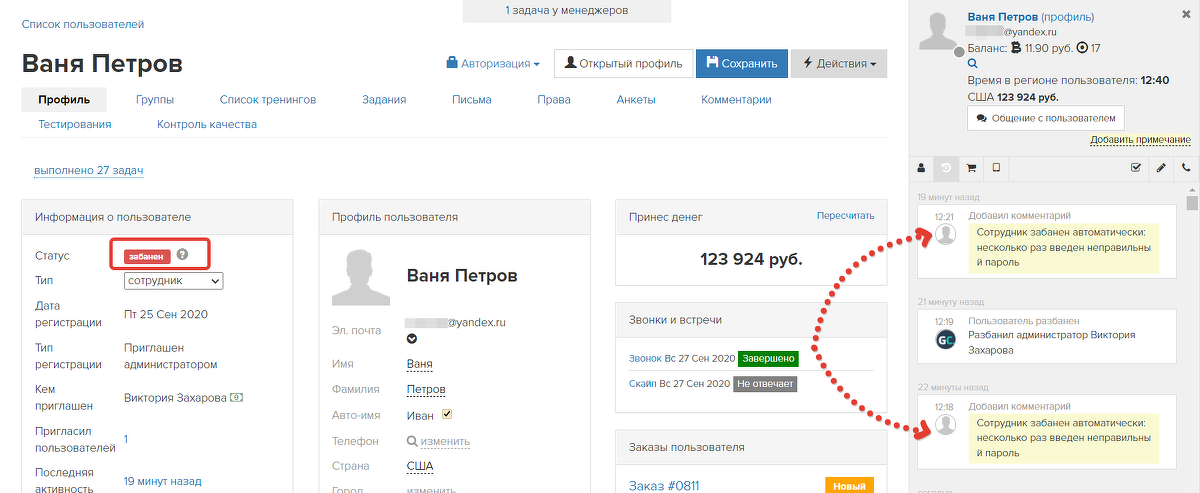Click the Новый order status badge

849,485
